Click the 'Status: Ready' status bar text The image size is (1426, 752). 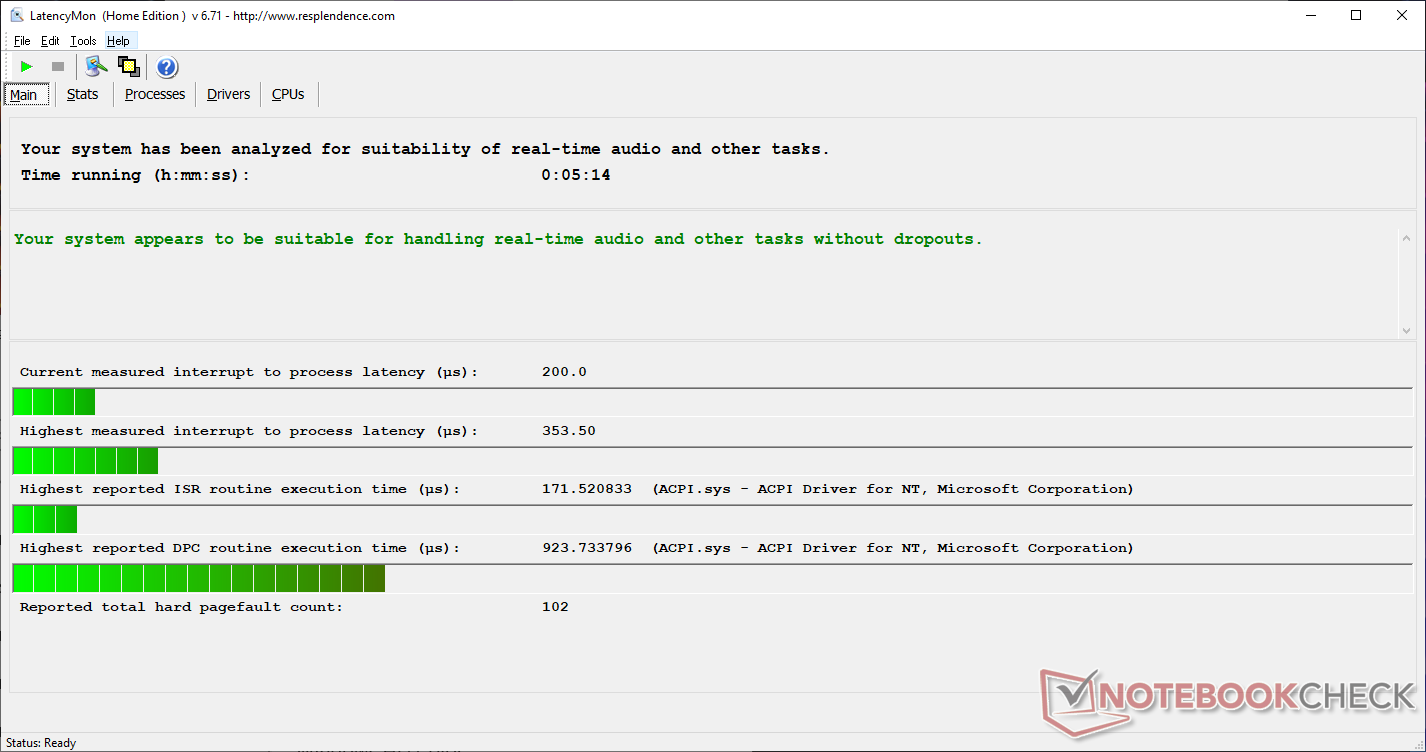[41, 743]
